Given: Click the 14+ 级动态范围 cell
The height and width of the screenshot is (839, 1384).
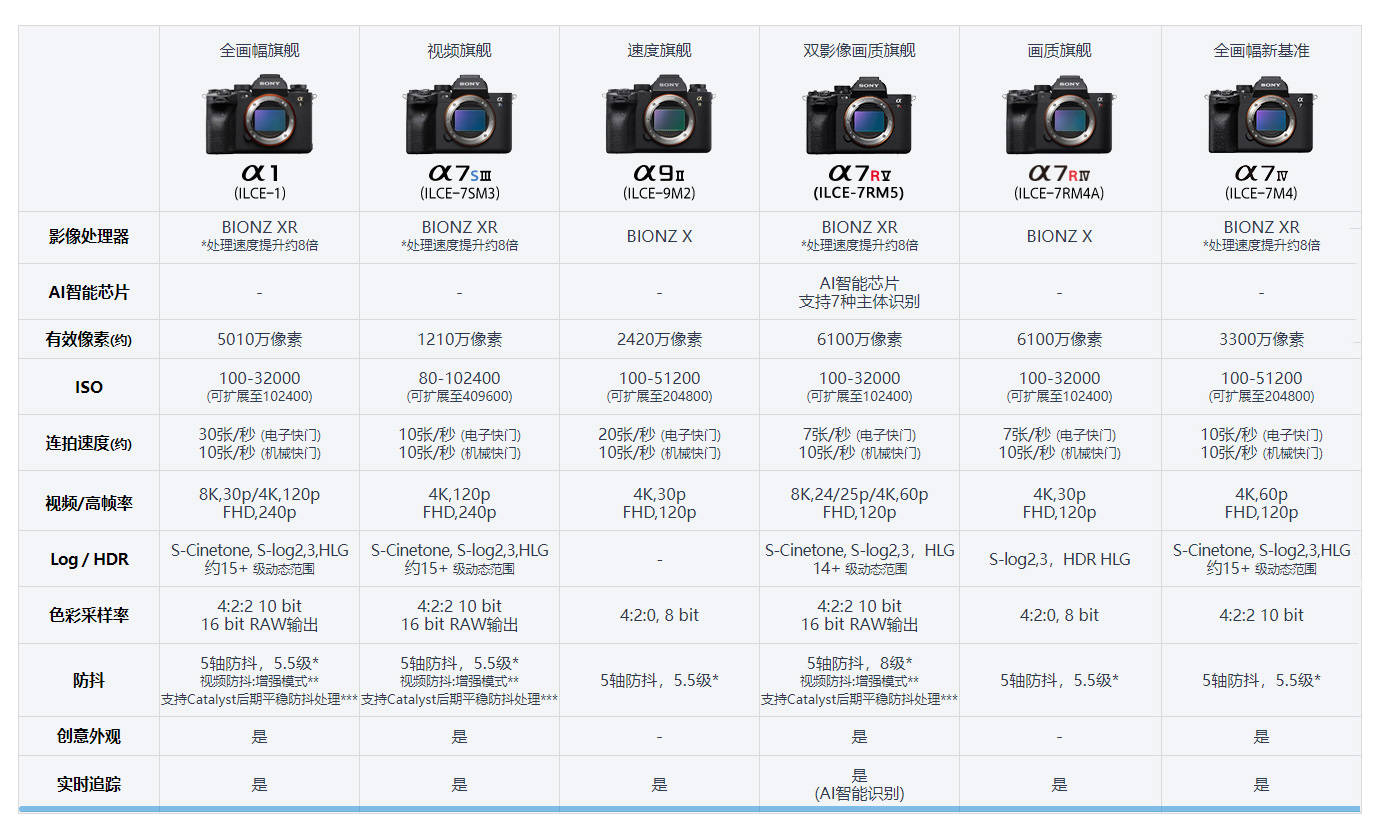Looking at the screenshot, I should pyautogui.click(x=860, y=569).
